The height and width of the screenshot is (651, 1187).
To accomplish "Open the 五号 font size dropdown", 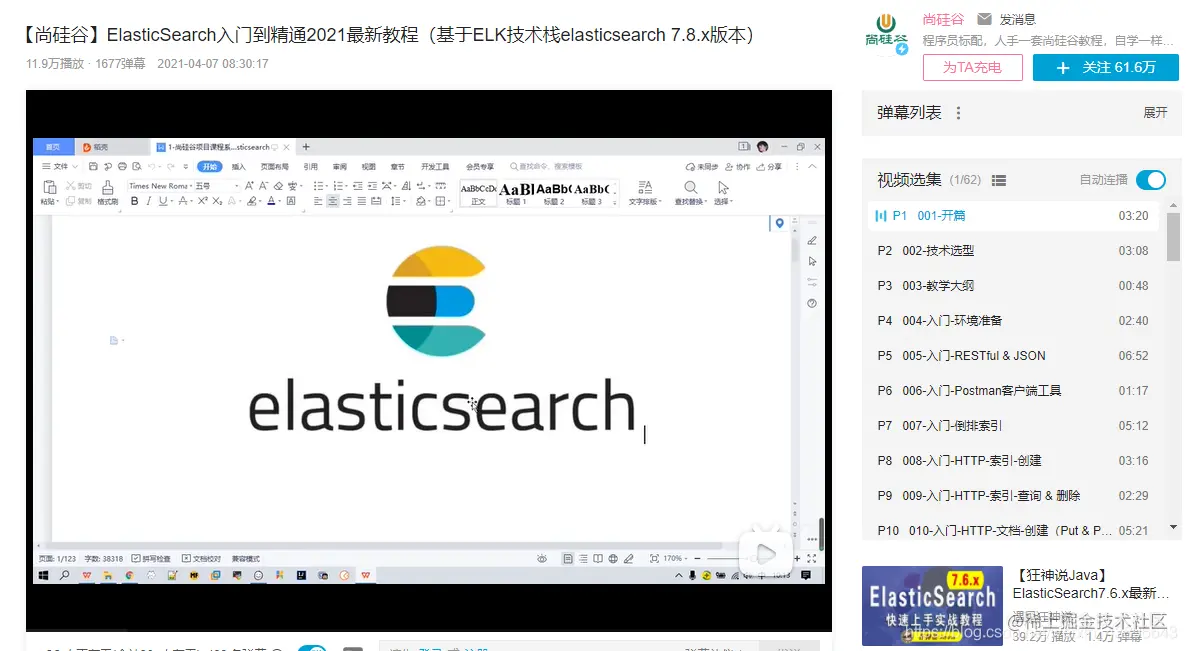I will (217, 185).
